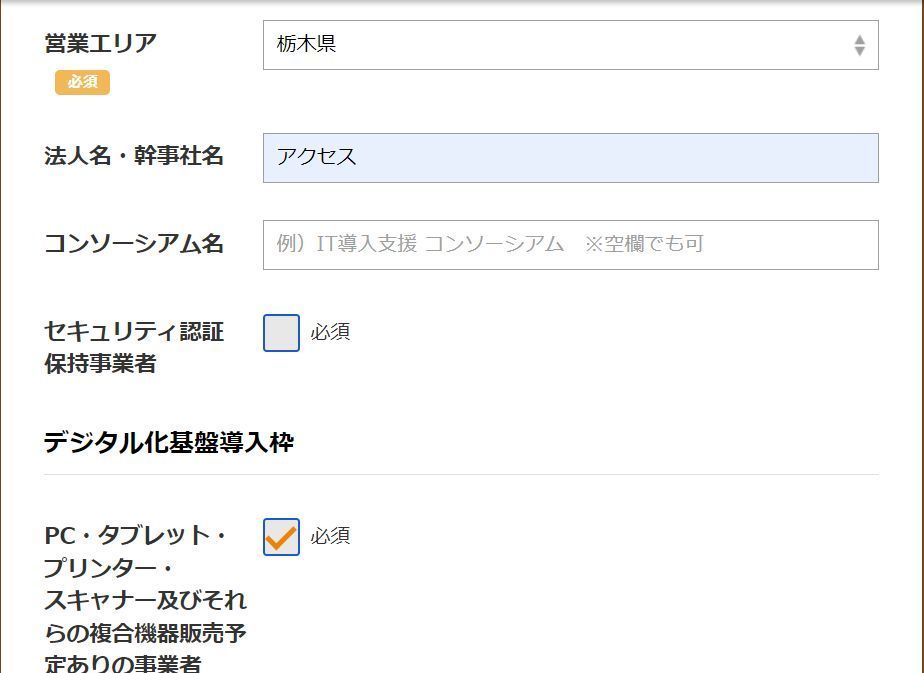924x673 pixels.
Task: Select the displayed 栃木県 value text
Action: (x=306, y=44)
